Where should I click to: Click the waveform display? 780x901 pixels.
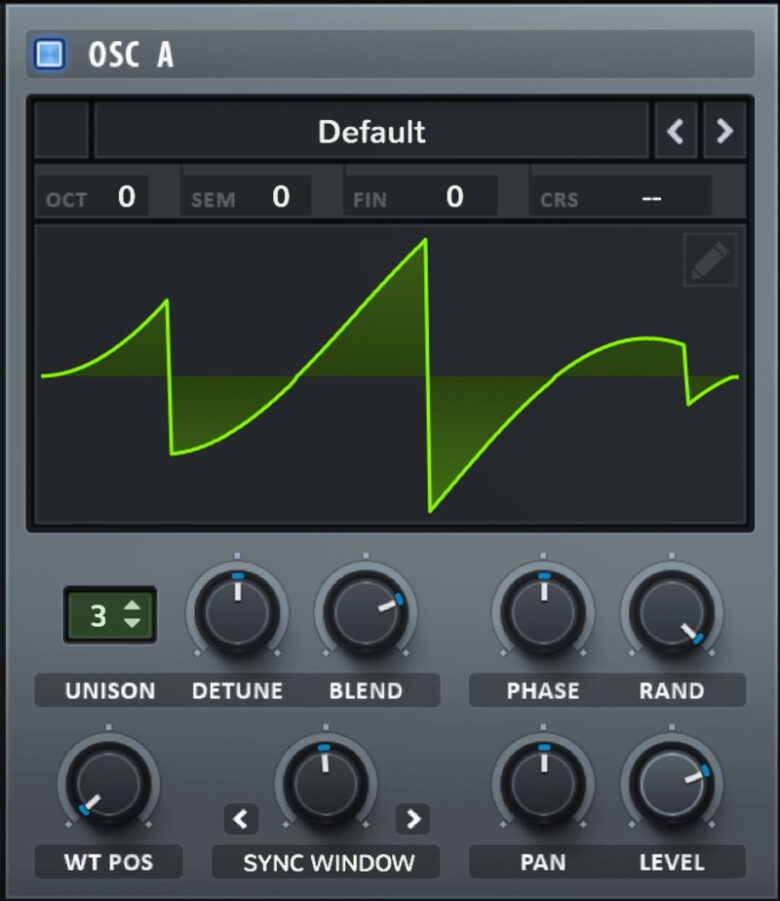click(x=390, y=375)
